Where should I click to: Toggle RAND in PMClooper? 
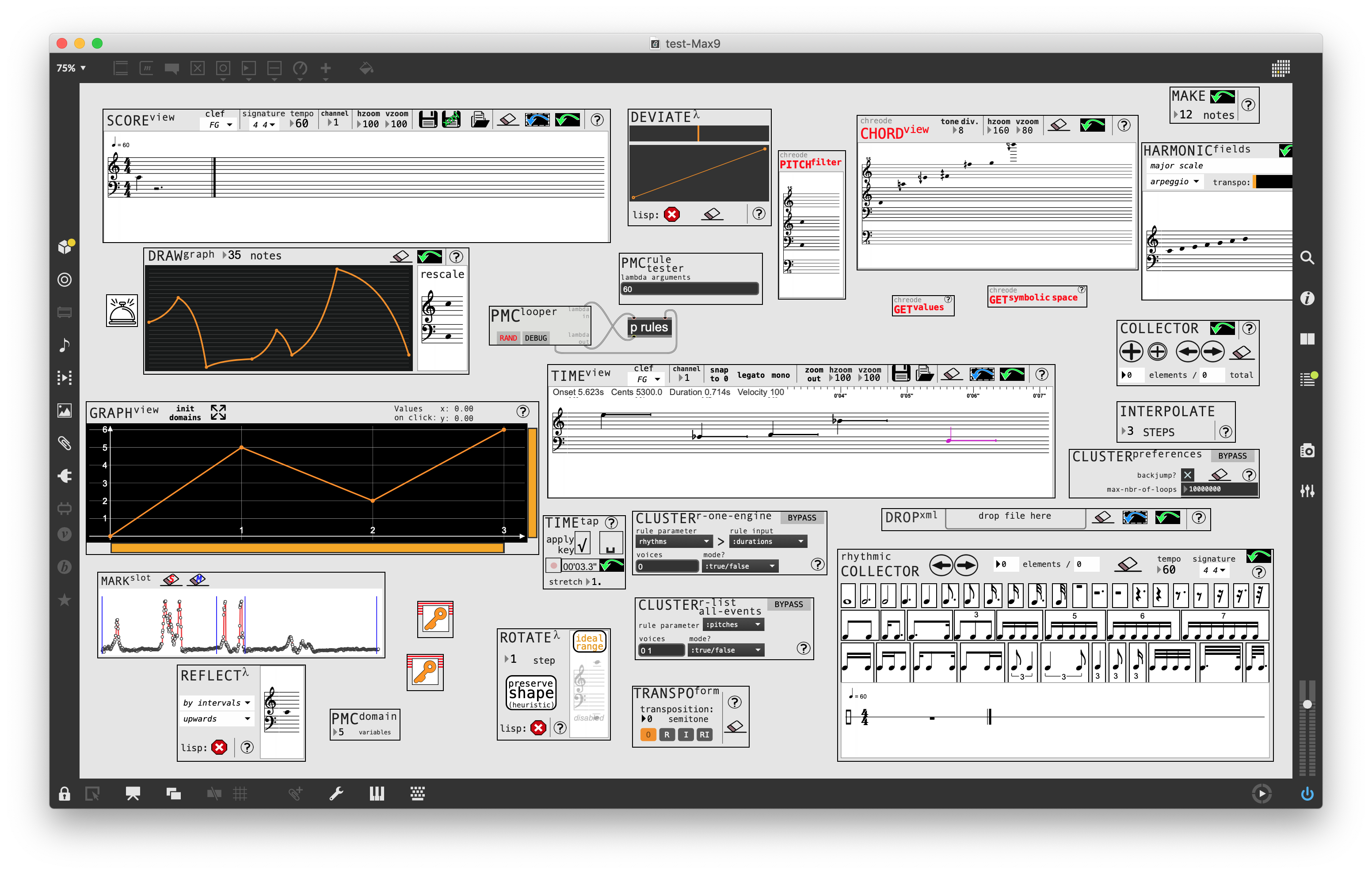point(508,338)
